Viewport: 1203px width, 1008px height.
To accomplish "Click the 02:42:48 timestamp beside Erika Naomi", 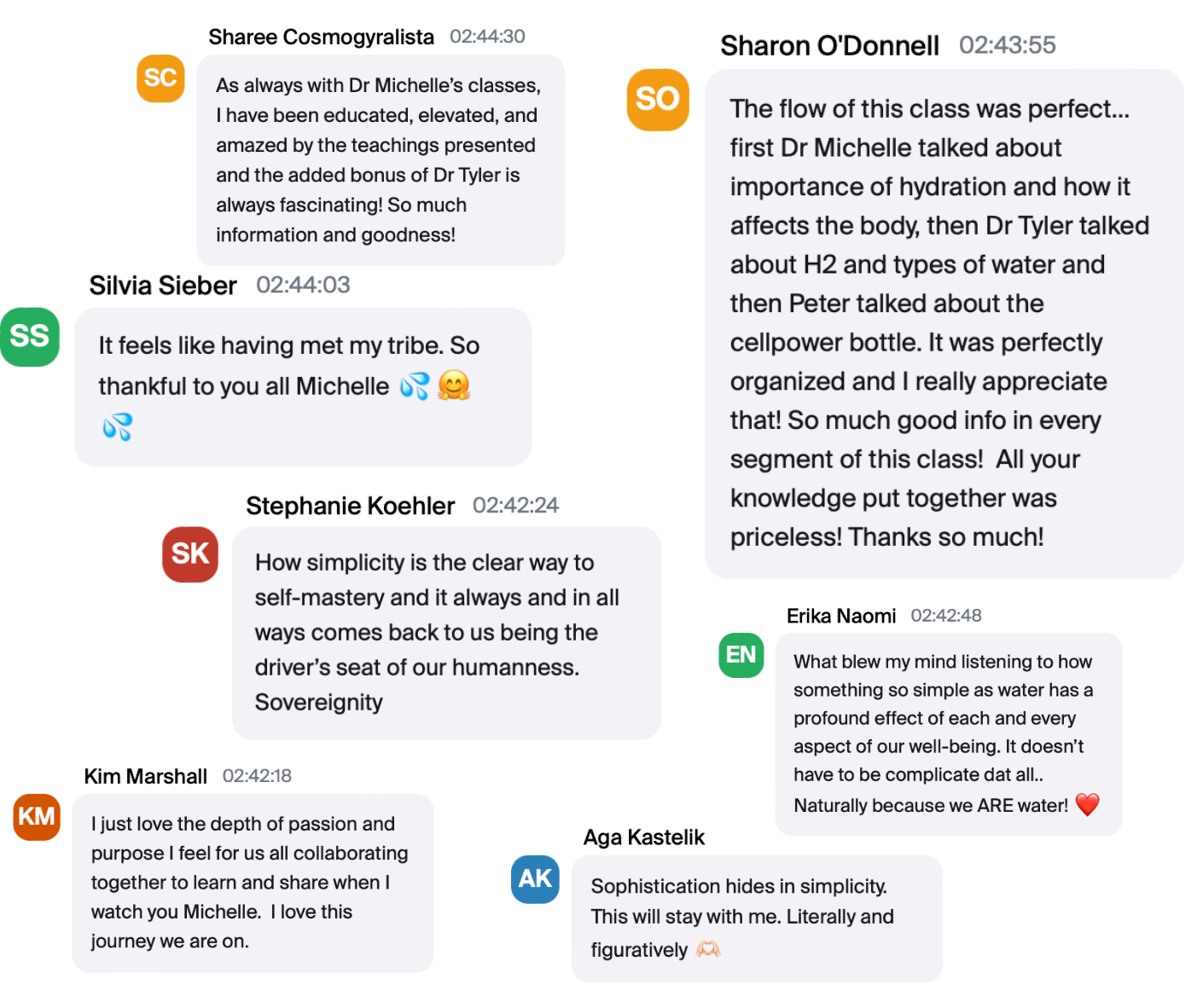I will 945,616.
